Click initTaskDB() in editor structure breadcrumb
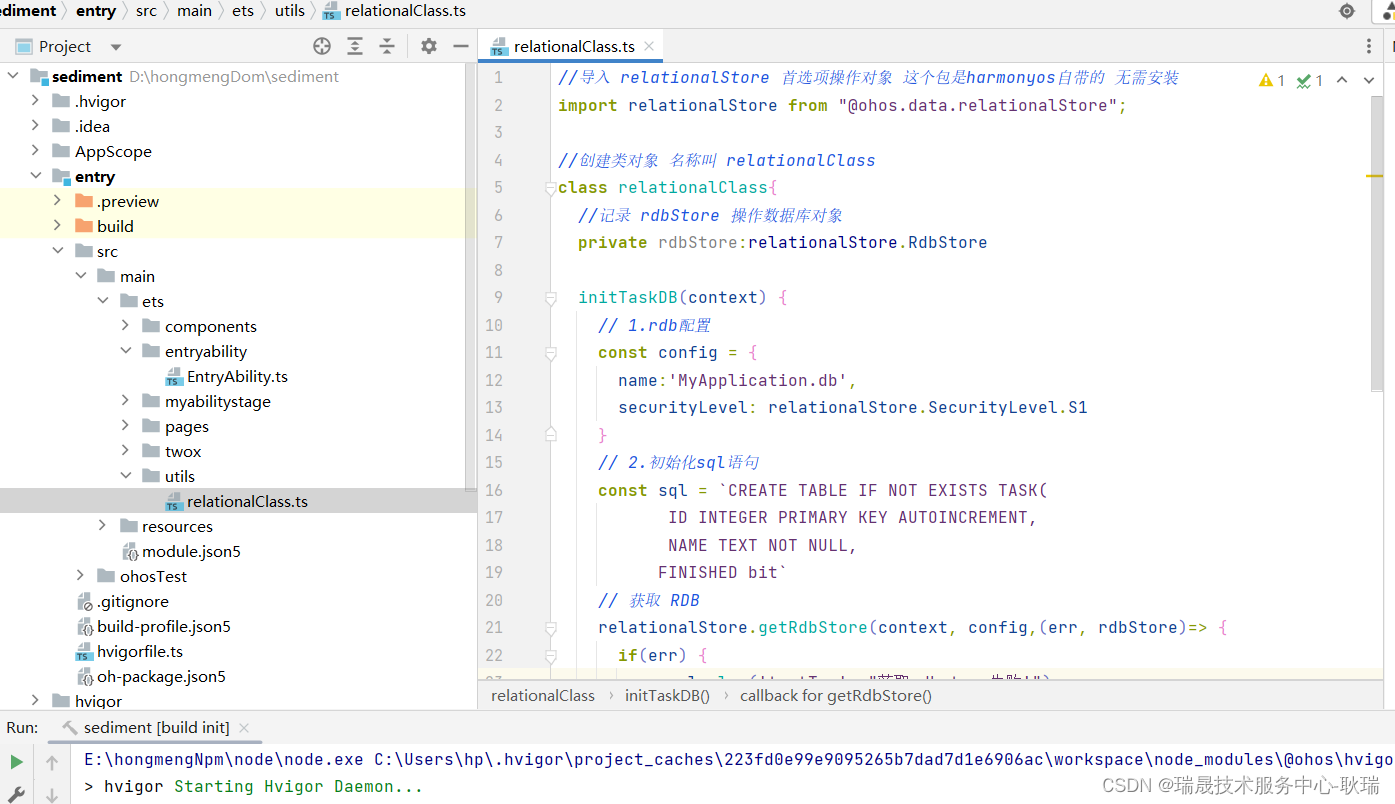This screenshot has height=804, width=1395. [667, 696]
